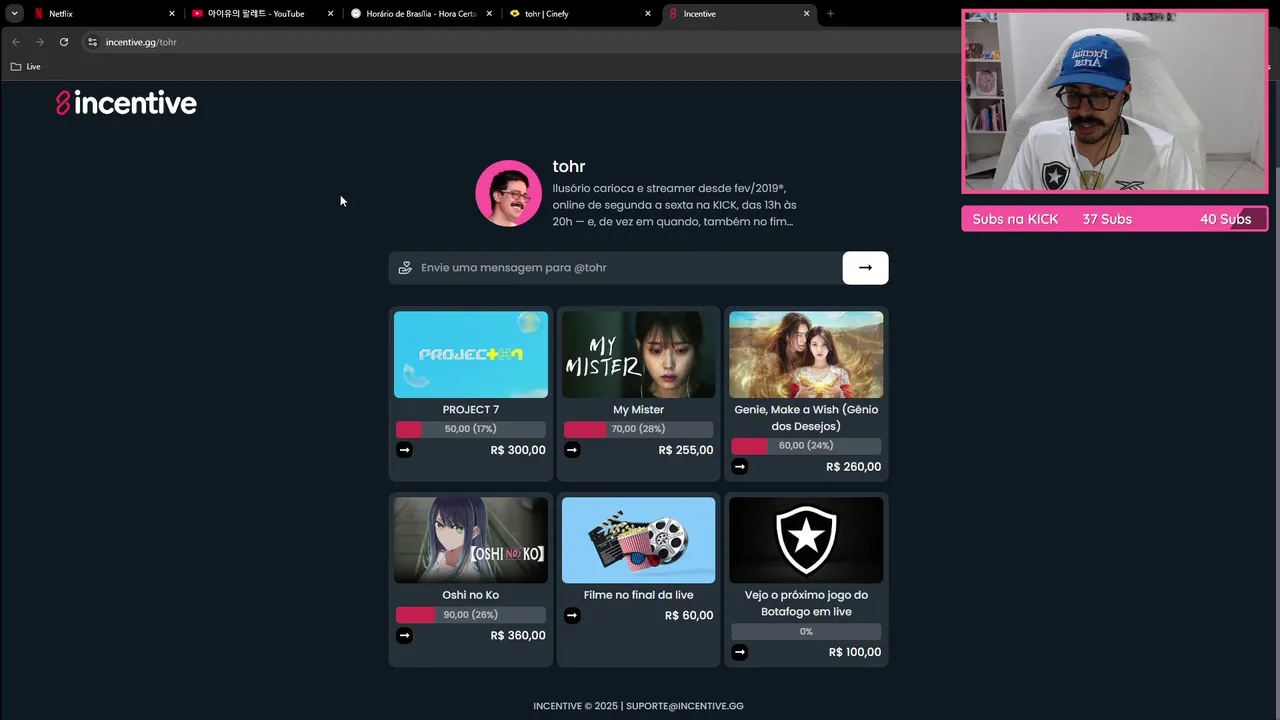
Task: Click arrow icon on PROJECT 7 card
Action: [404, 450]
